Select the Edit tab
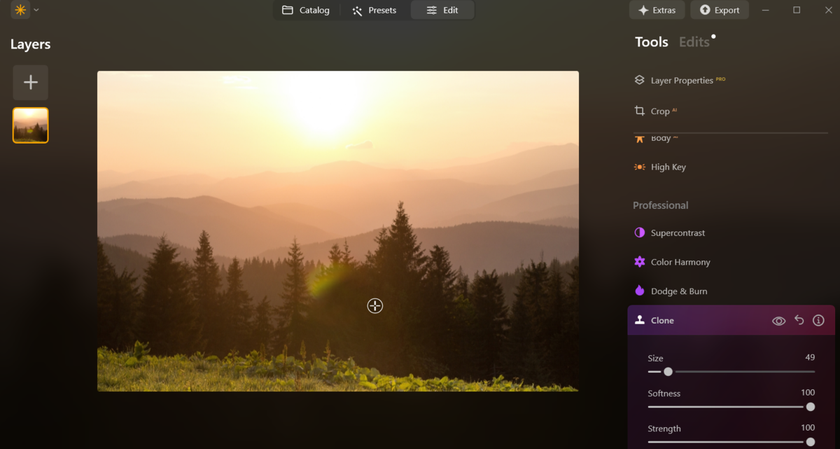 tap(442, 10)
